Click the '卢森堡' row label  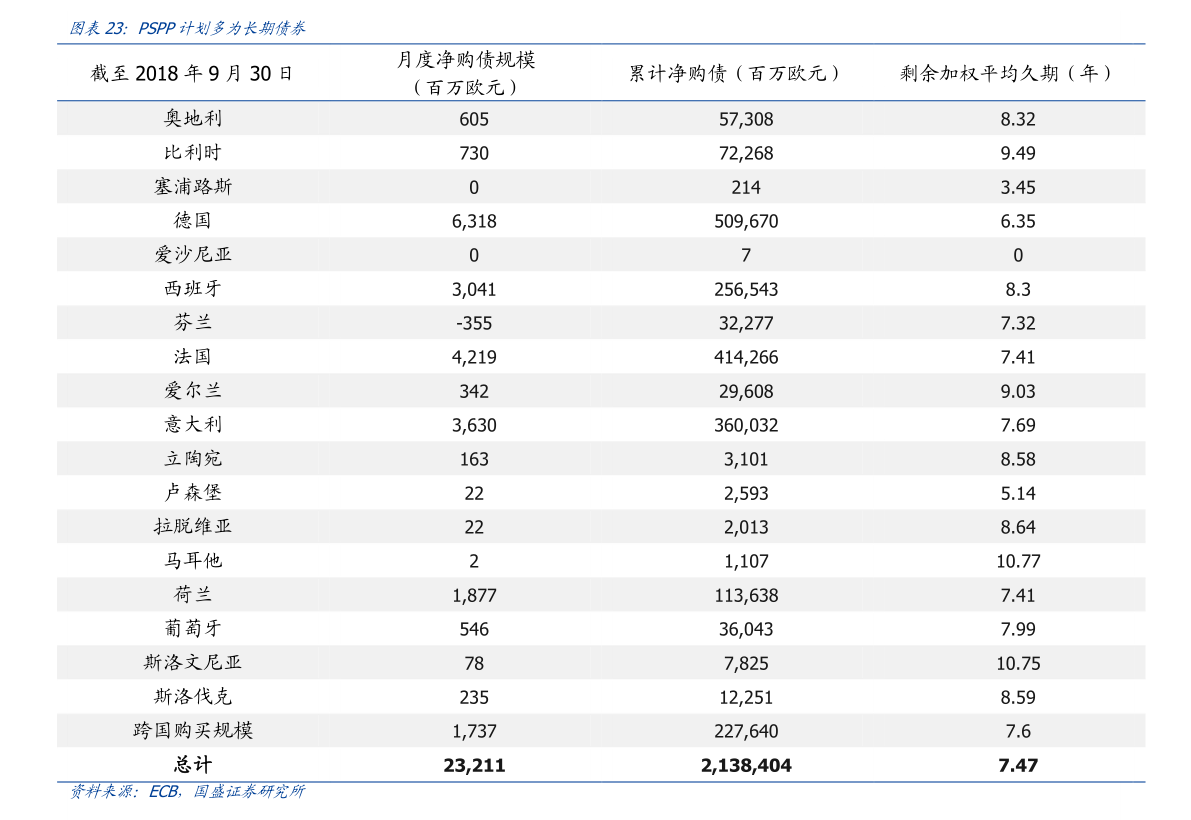(192, 493)
